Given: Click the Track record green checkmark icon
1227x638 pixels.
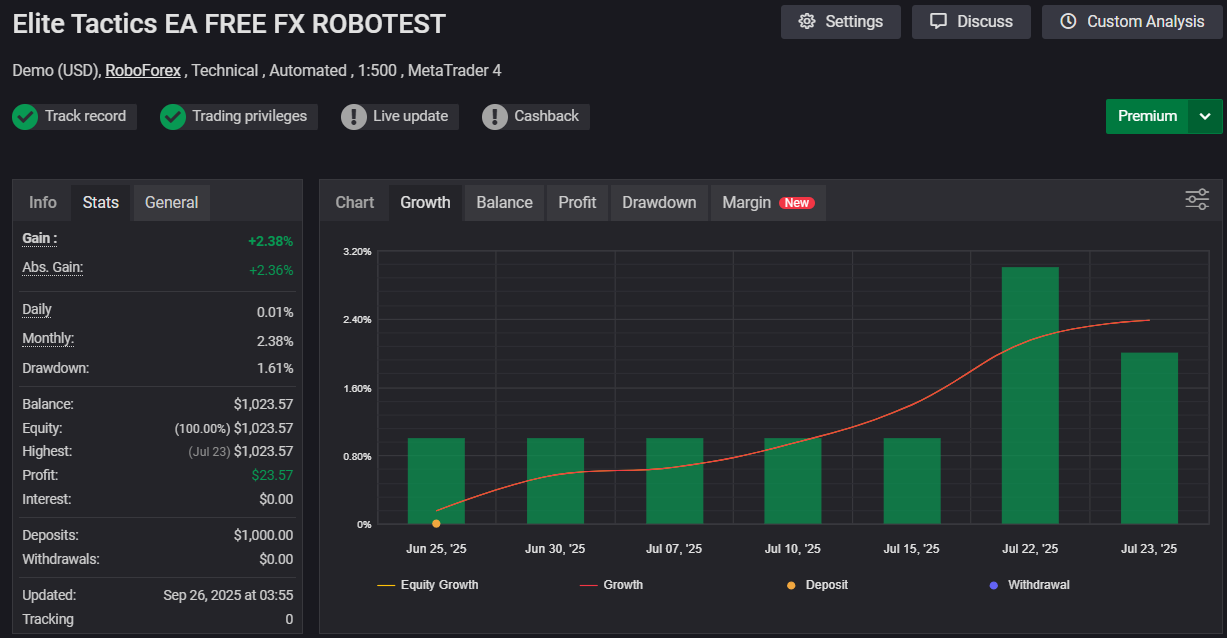Looking at the screenshot, I should click(x=25, y=117).
